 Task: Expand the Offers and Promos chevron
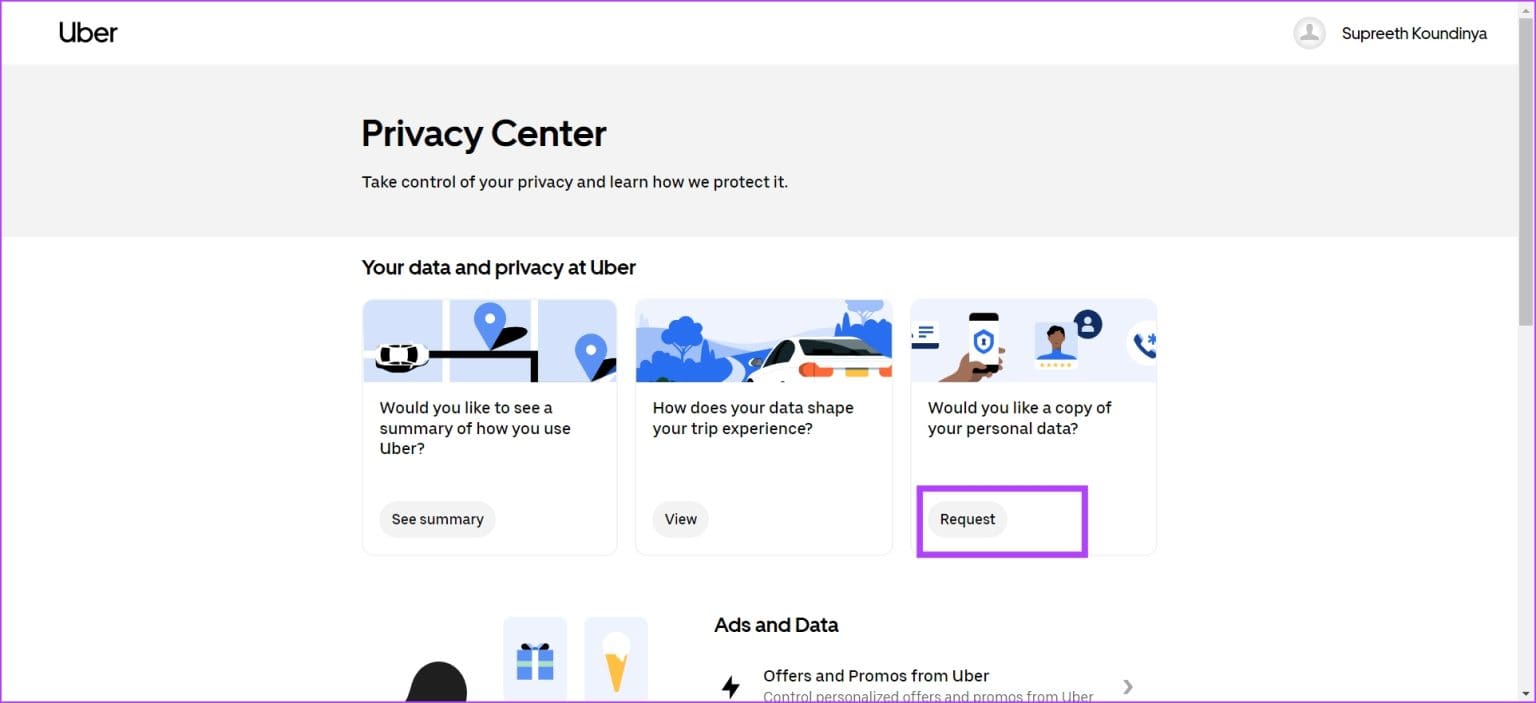[x=1128, y=686]
